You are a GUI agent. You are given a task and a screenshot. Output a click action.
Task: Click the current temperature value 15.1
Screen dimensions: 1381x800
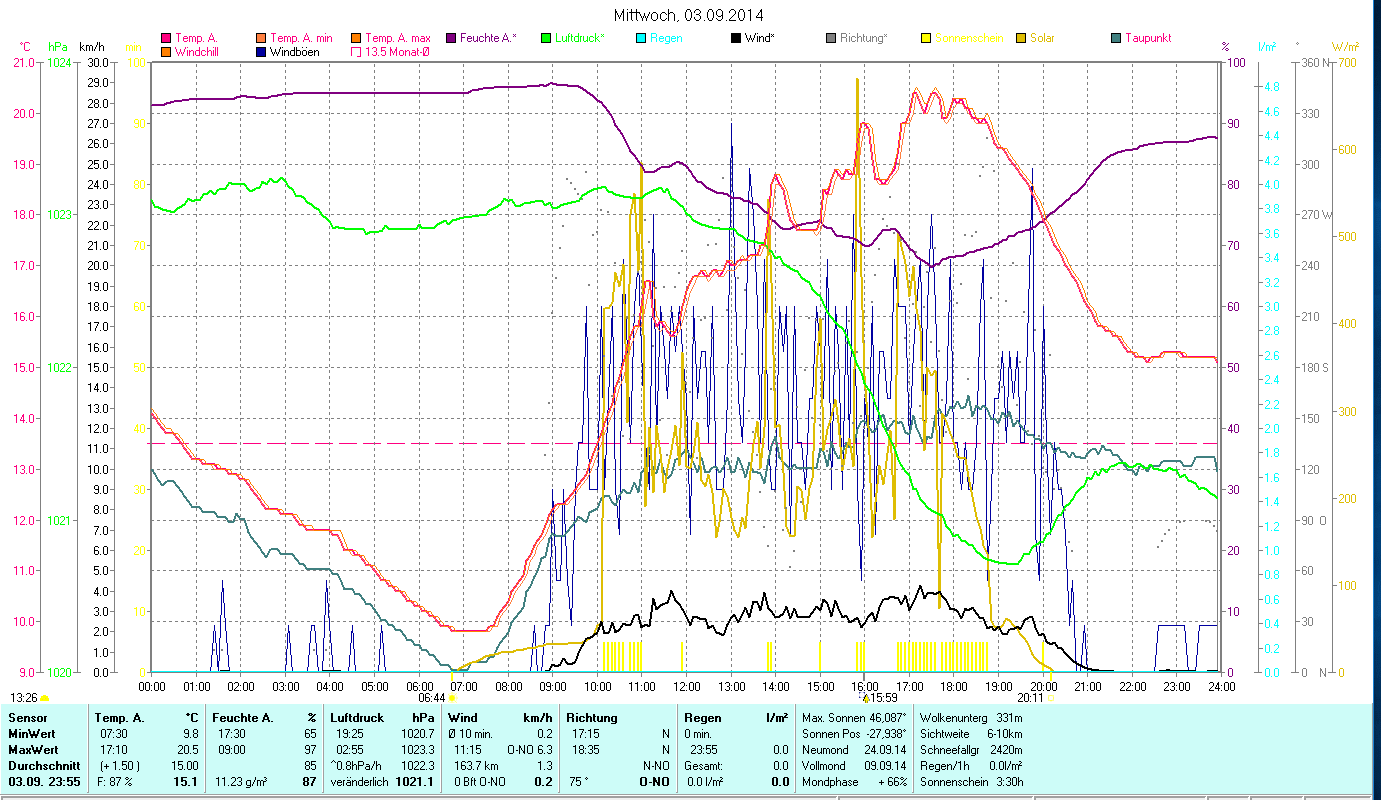point(187,782)
